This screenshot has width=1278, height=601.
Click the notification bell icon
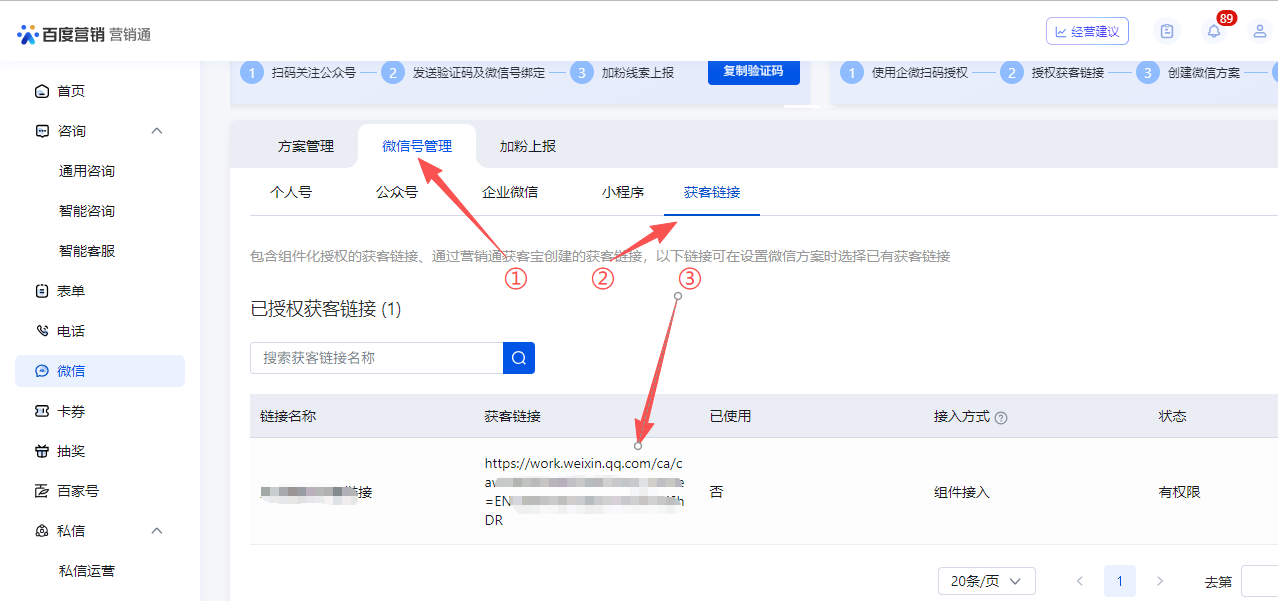(x=1213, y=31)
